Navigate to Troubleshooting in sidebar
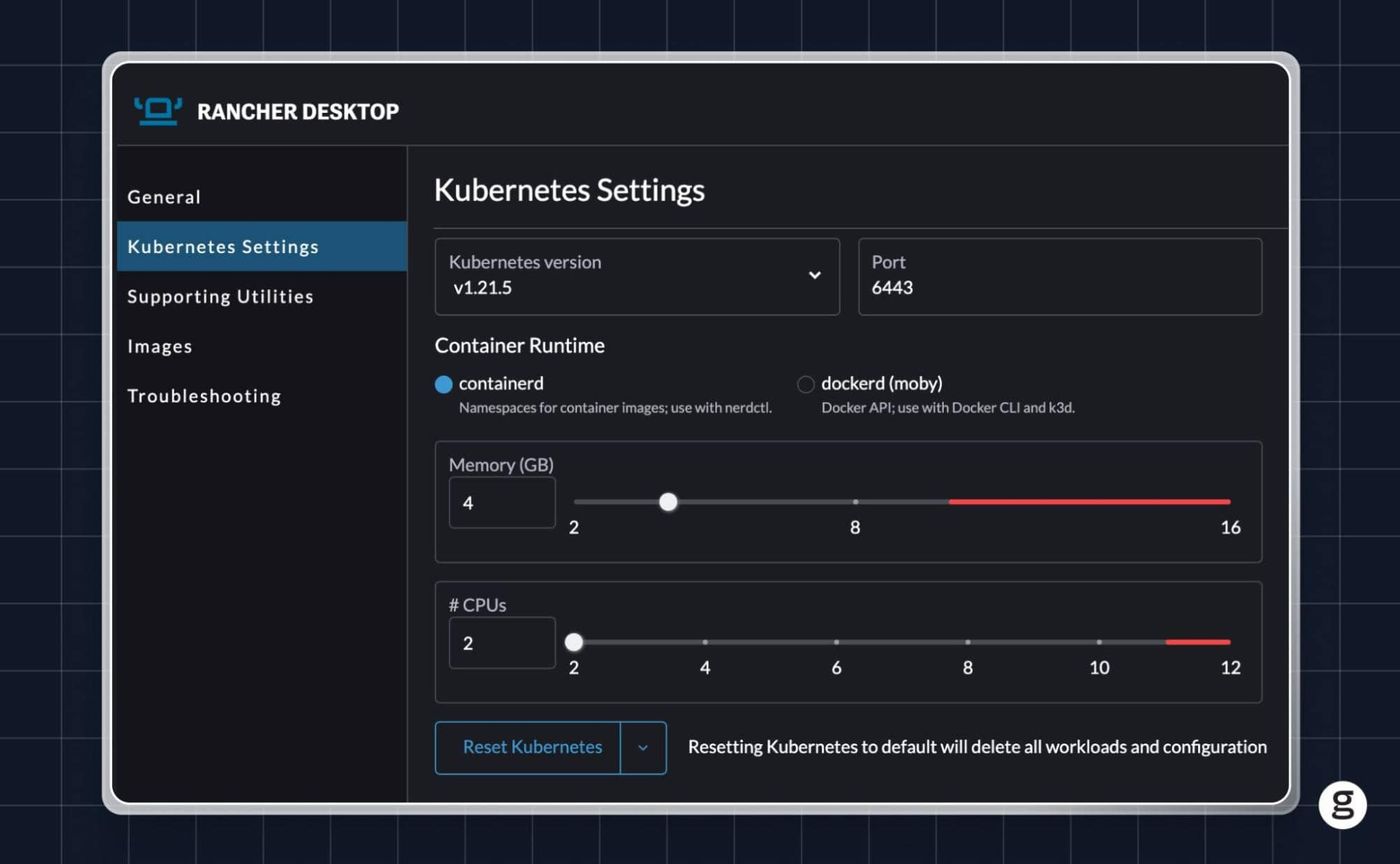 click(204, 396)
